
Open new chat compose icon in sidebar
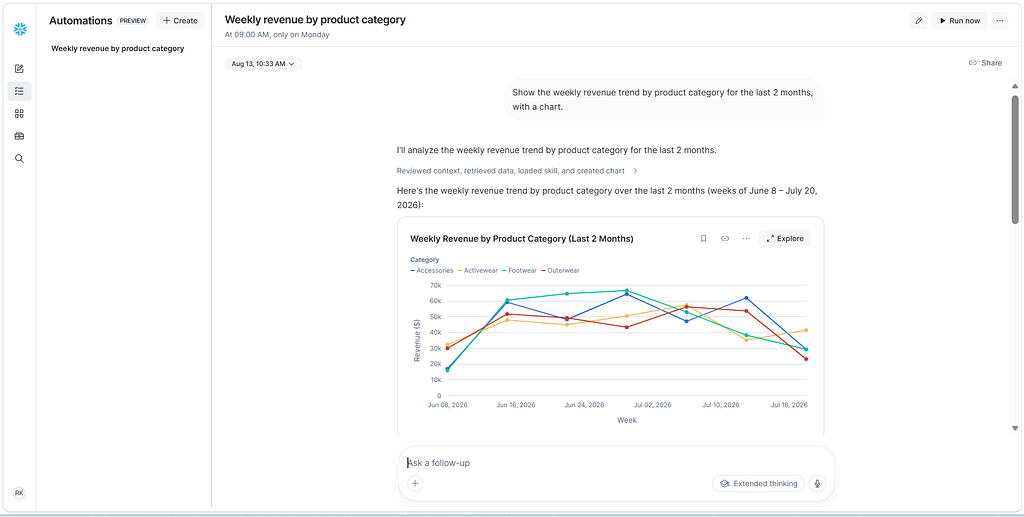point(20,69)
